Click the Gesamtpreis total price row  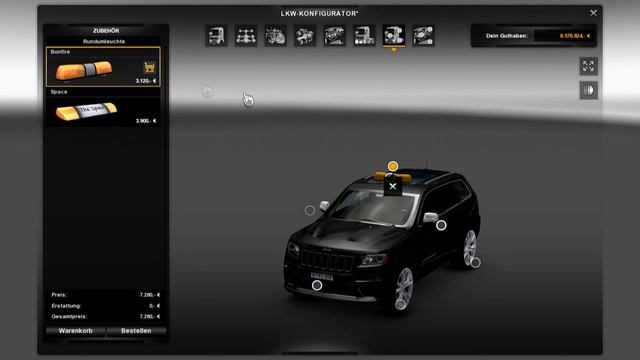tap(105, 316)
